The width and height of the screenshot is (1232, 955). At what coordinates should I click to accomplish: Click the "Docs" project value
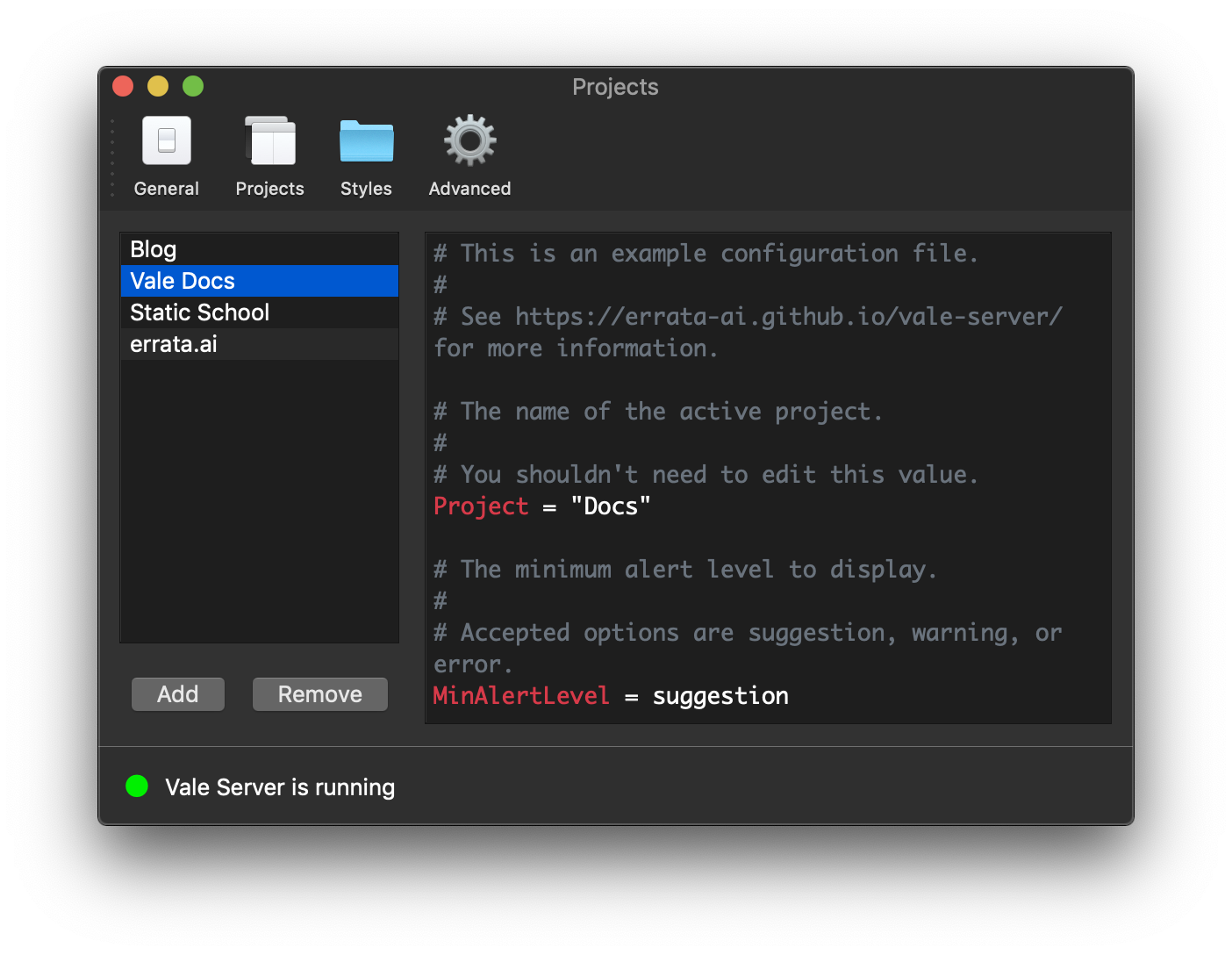[x=611, y=506]
